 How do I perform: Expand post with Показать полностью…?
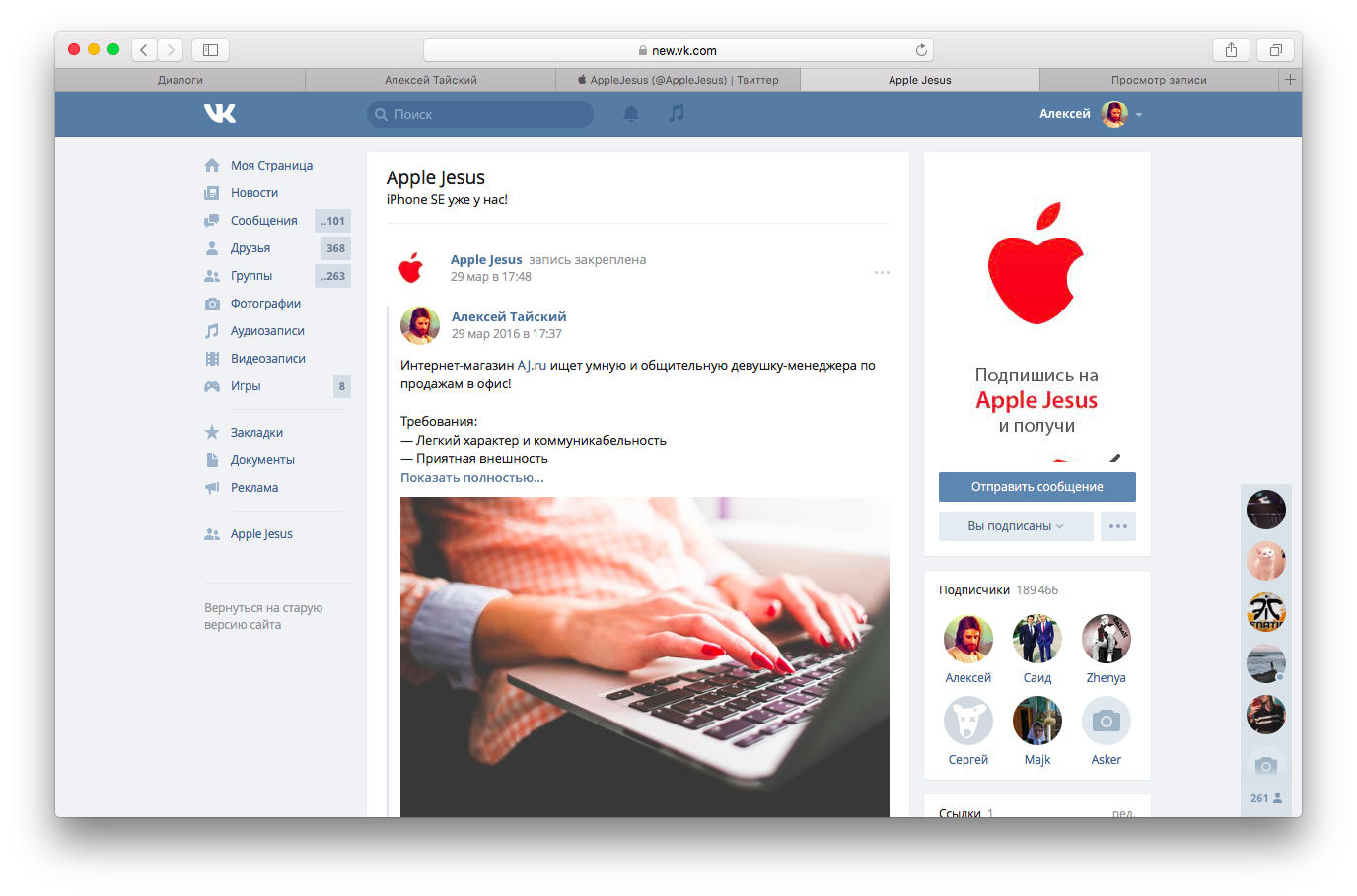(471, 477)
